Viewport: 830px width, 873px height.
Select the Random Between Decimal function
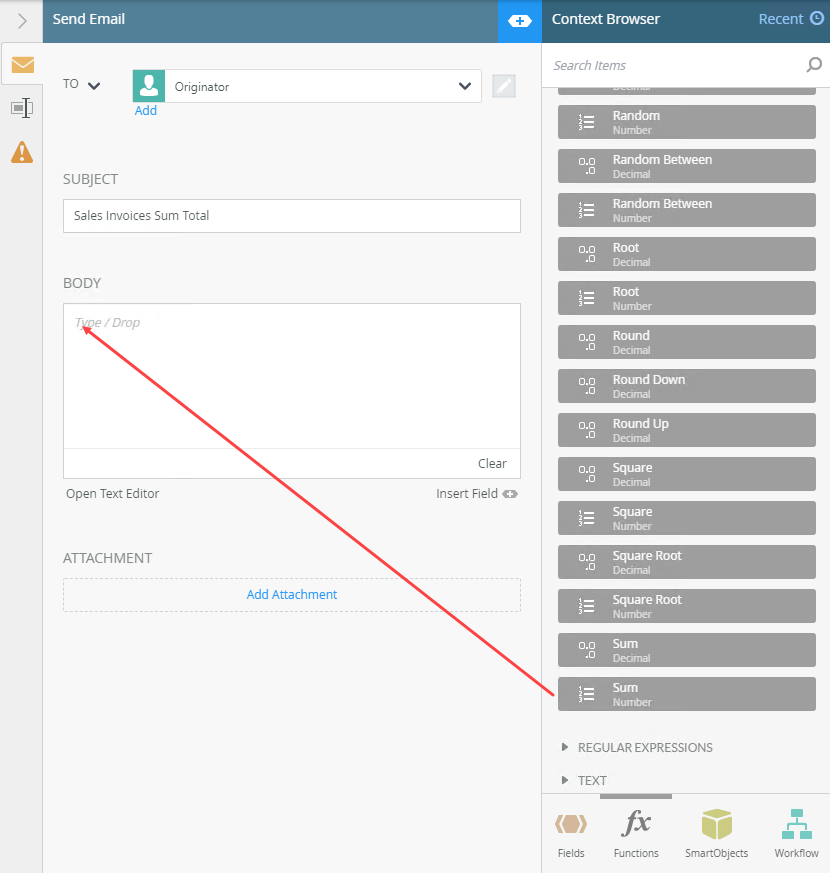point(687,166)
